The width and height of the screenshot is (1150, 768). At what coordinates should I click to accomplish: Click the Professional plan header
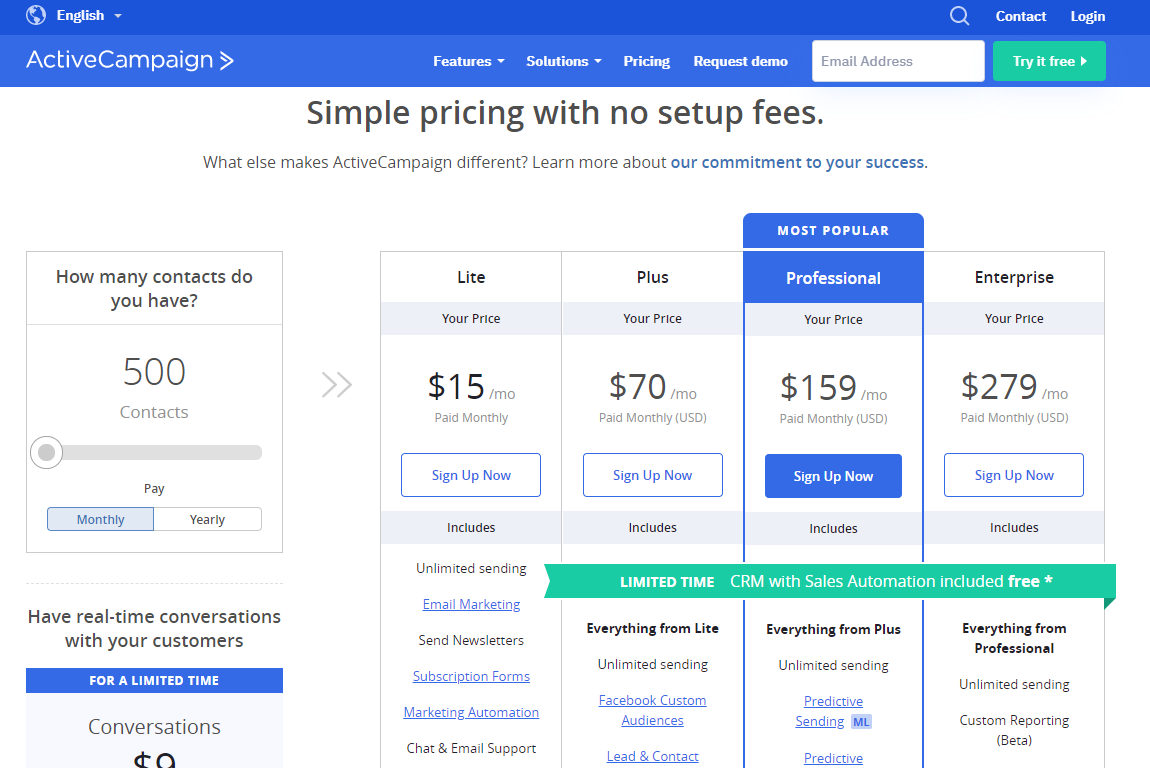coord(833,278)
